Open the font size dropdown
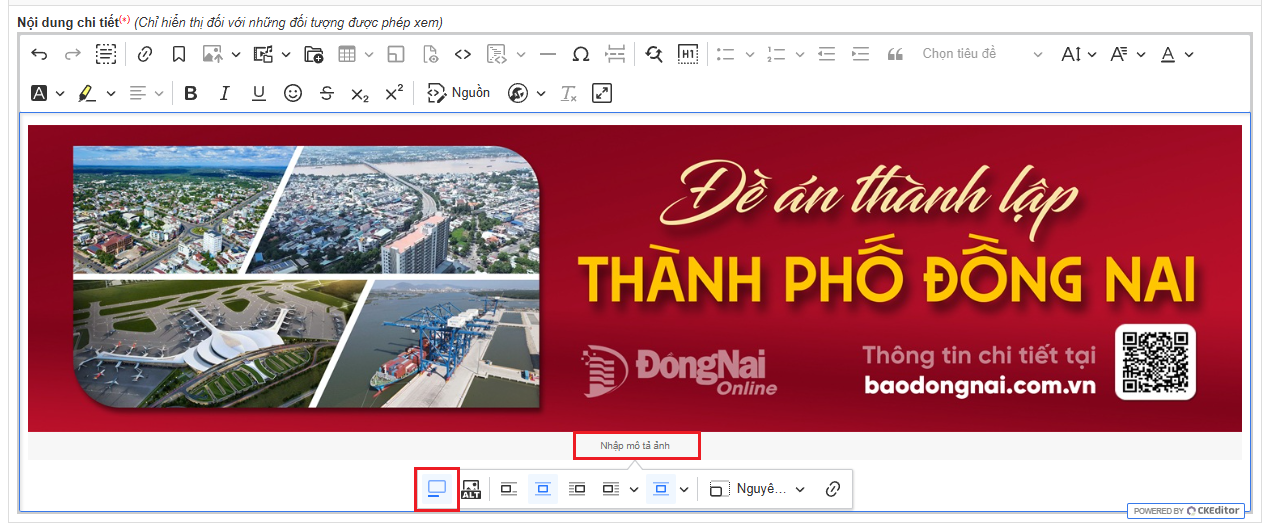This screenshot has height=523, width=1263. click(x=1078, y=54)
